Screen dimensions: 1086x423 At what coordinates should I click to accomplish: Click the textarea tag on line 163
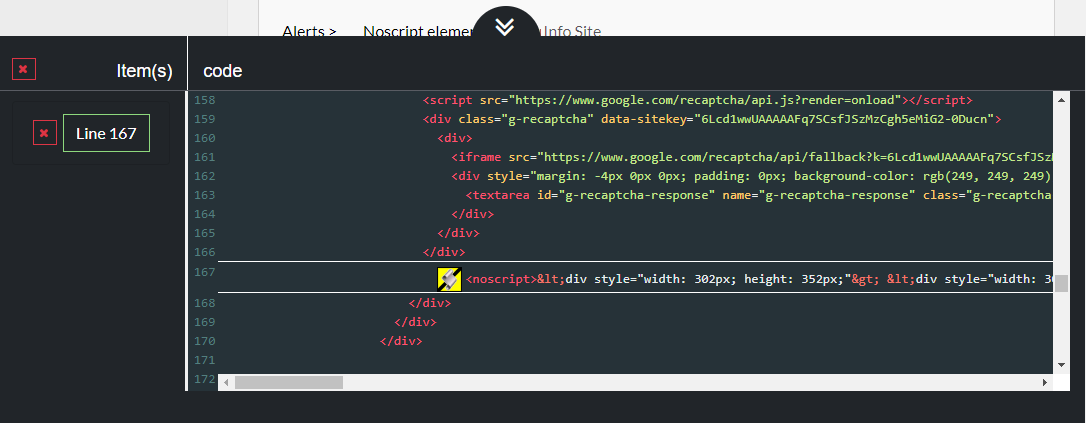point(759,195)
